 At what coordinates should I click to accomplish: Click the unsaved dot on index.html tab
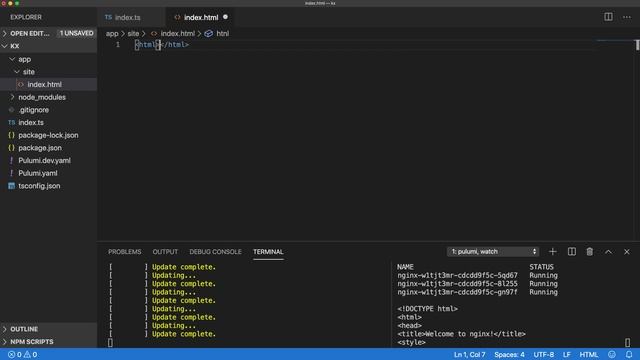225,17
